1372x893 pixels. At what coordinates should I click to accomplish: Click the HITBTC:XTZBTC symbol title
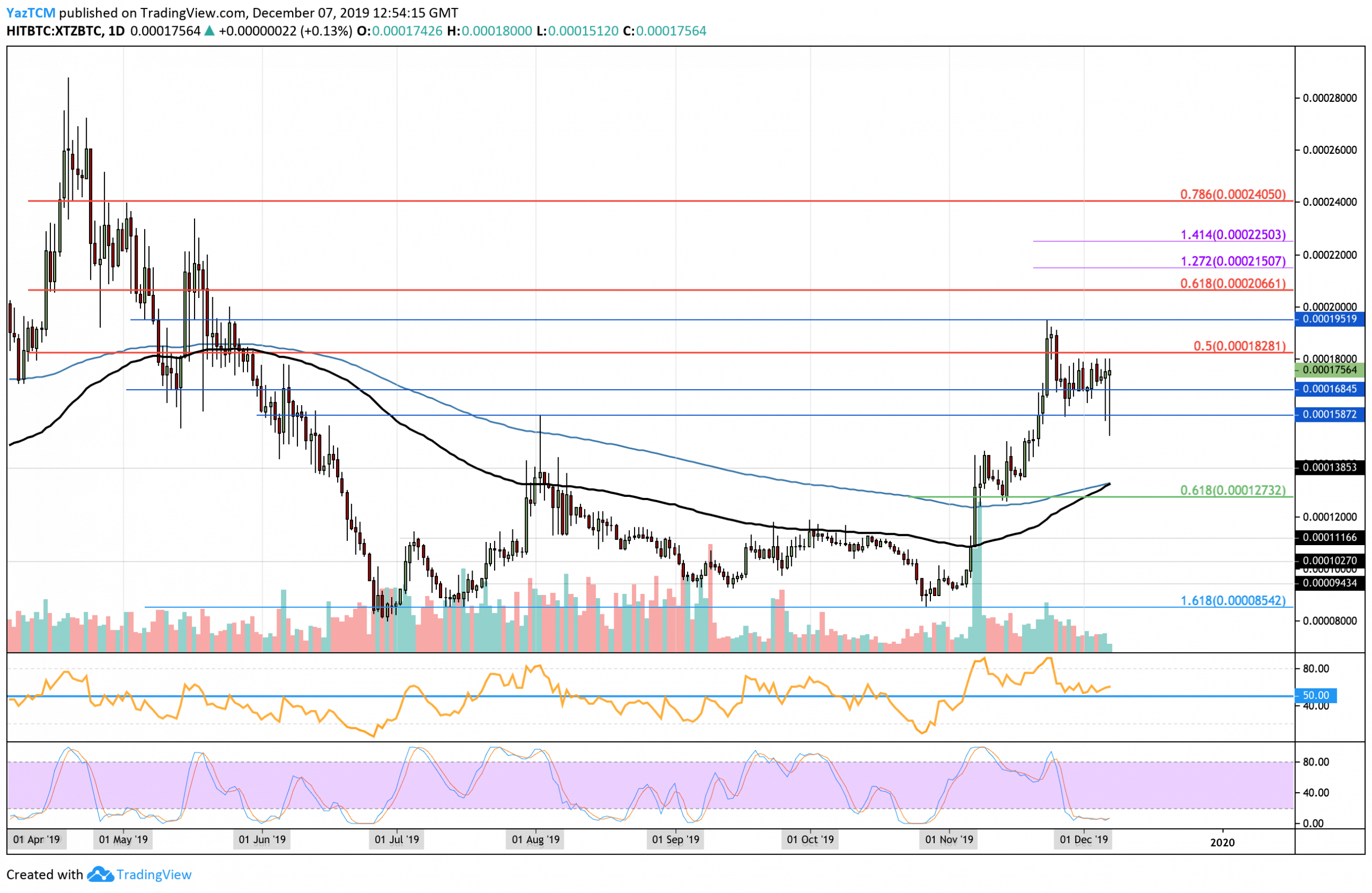point(54,31)
